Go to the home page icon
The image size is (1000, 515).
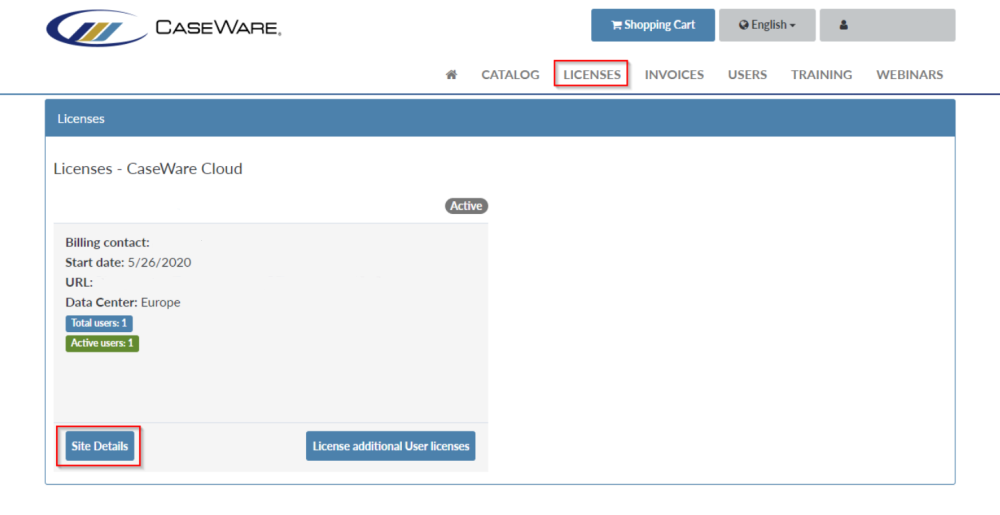451,75
